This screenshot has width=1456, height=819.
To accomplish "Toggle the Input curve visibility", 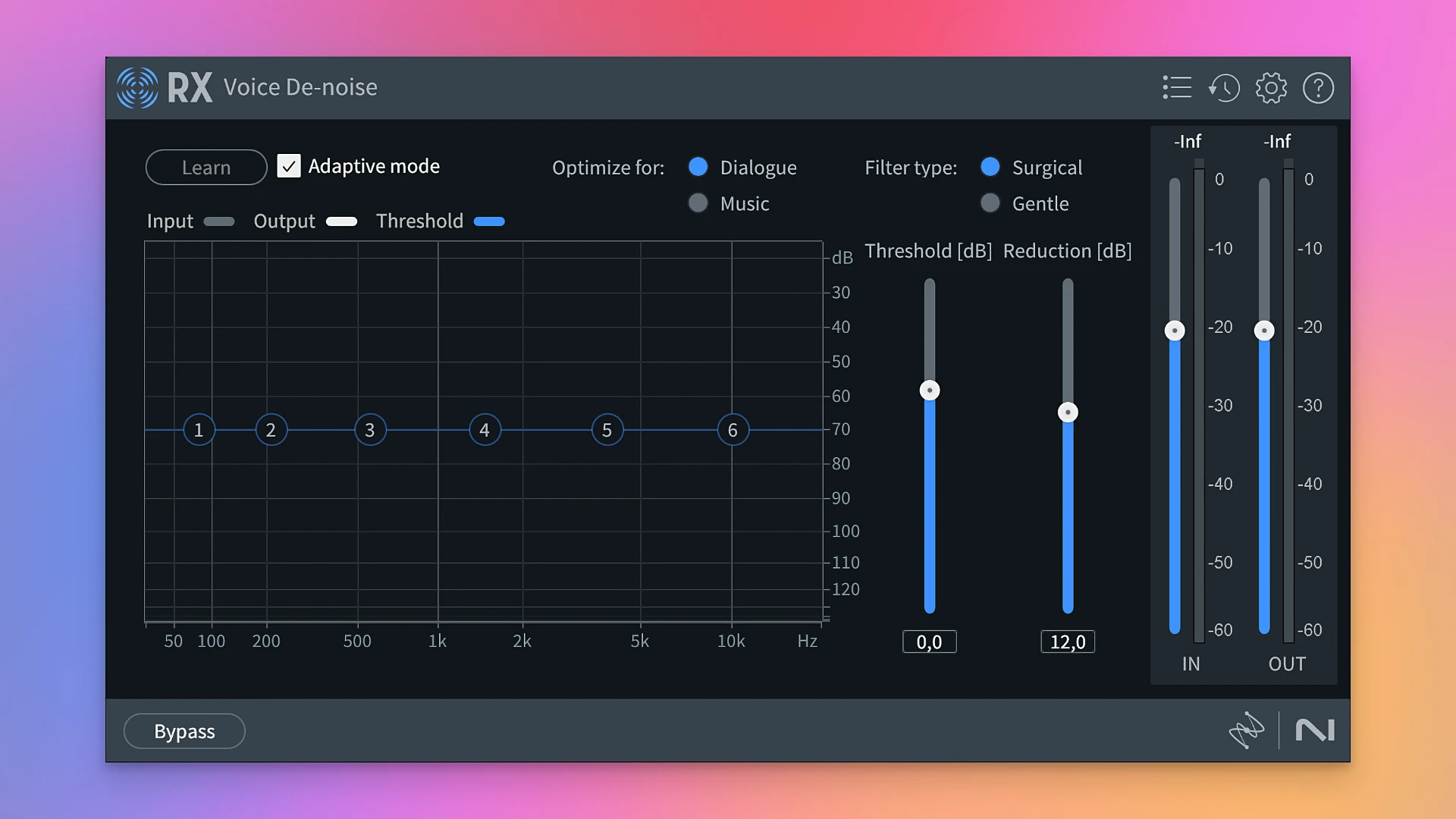I will click(218, 221).
